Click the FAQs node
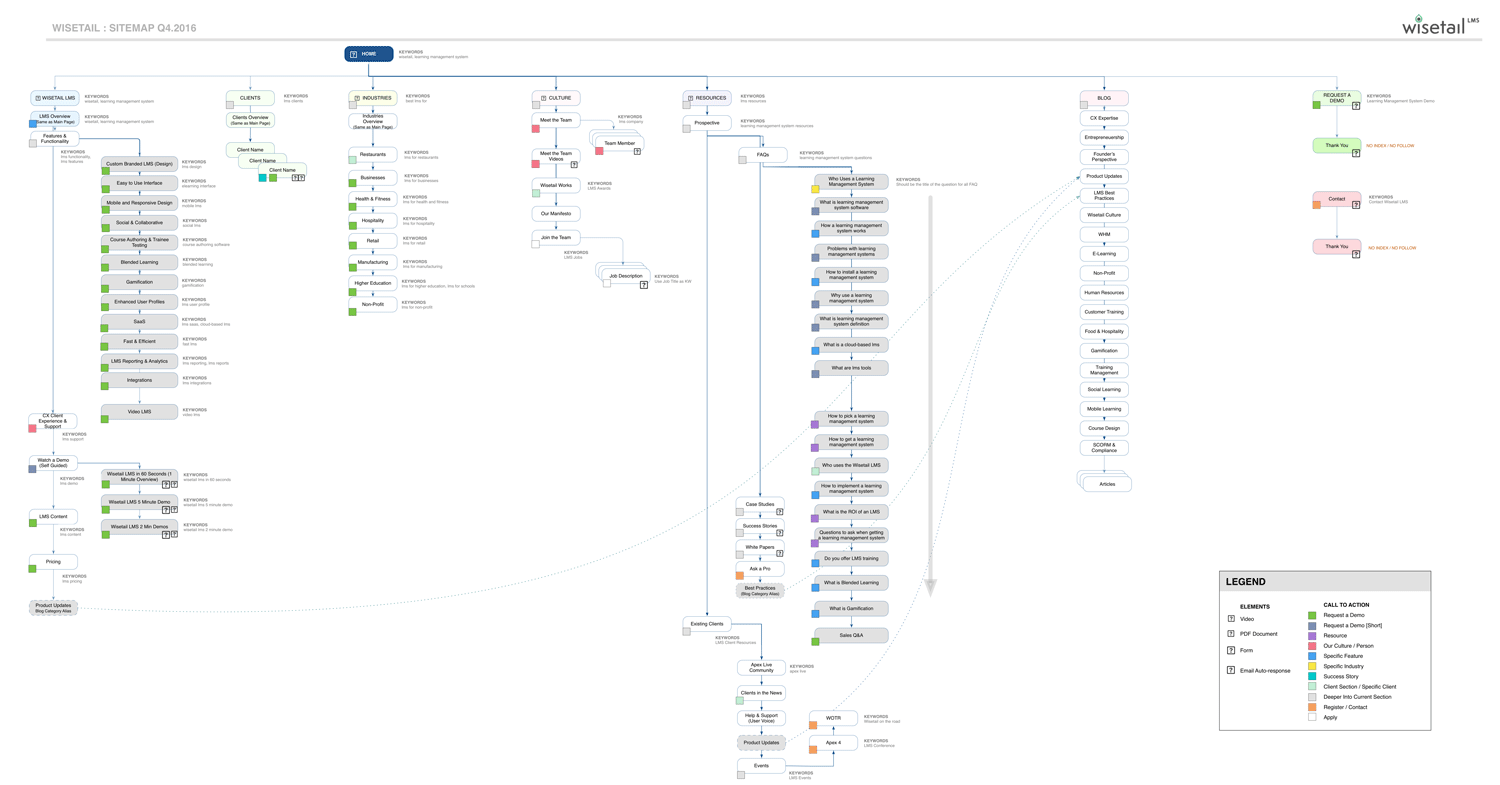This screenshot has width=1500, height=785. point(764,155)
